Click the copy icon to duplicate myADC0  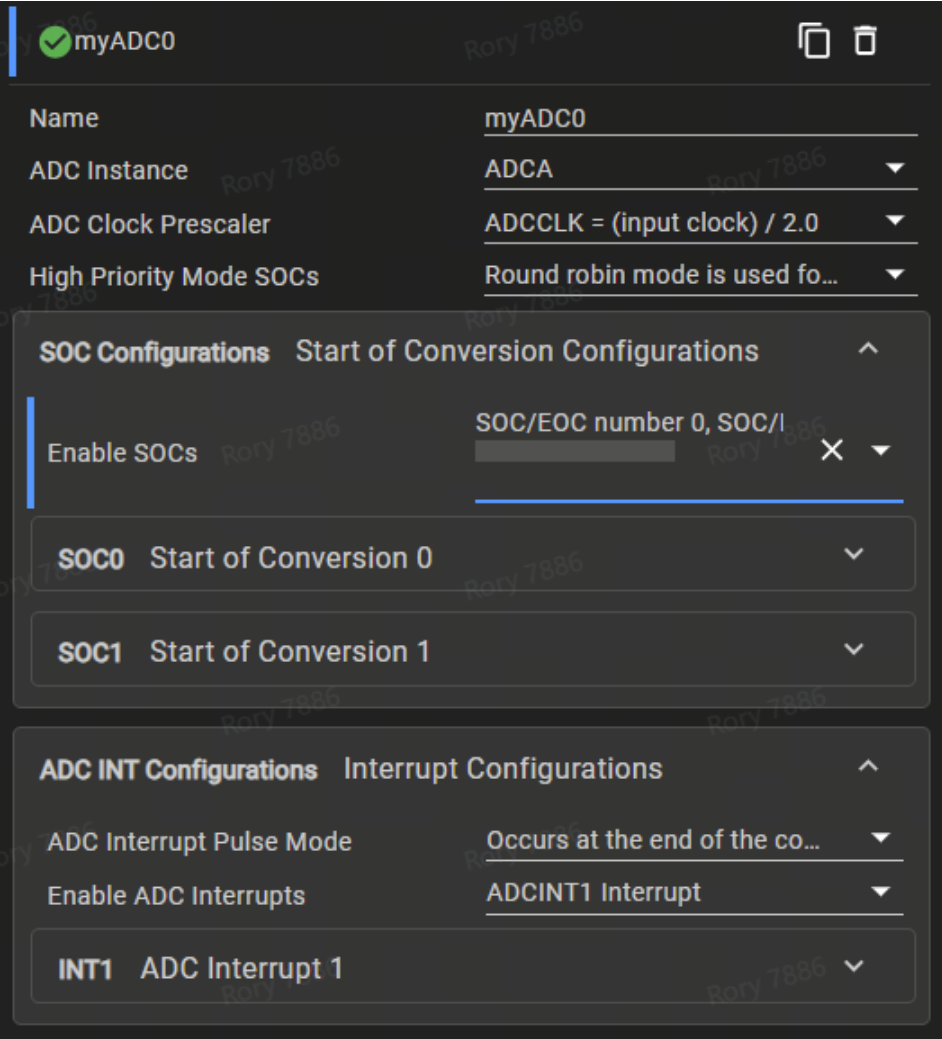coord(815,43)
